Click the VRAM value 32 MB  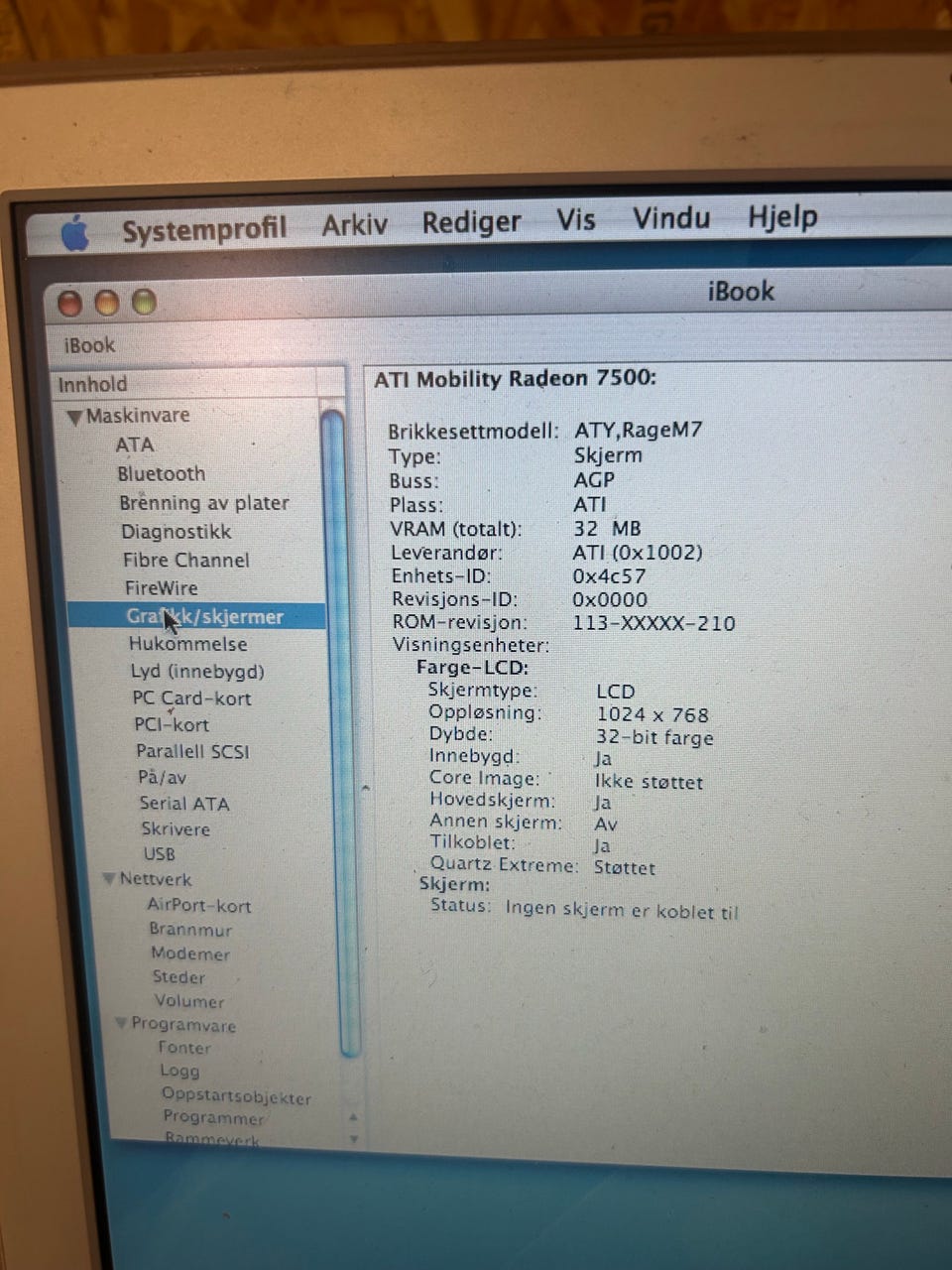click(607, 529)
